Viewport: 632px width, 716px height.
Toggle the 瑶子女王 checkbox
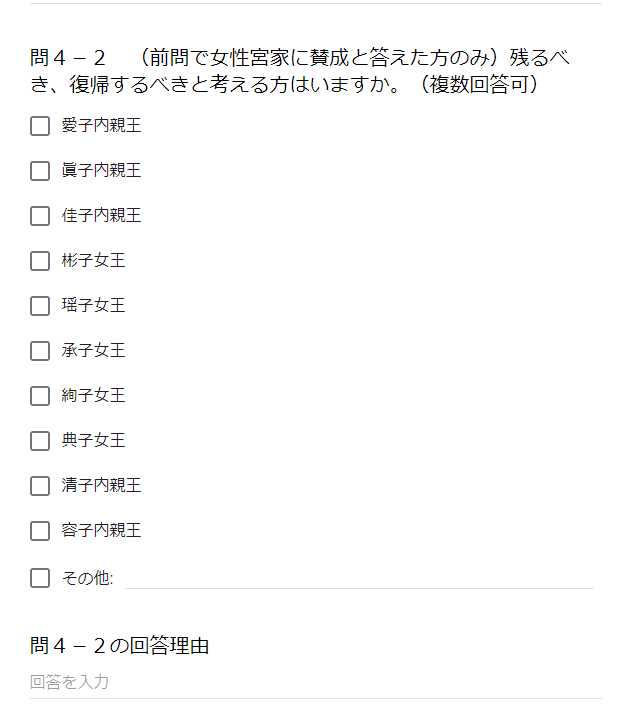[x=40, y=306]
